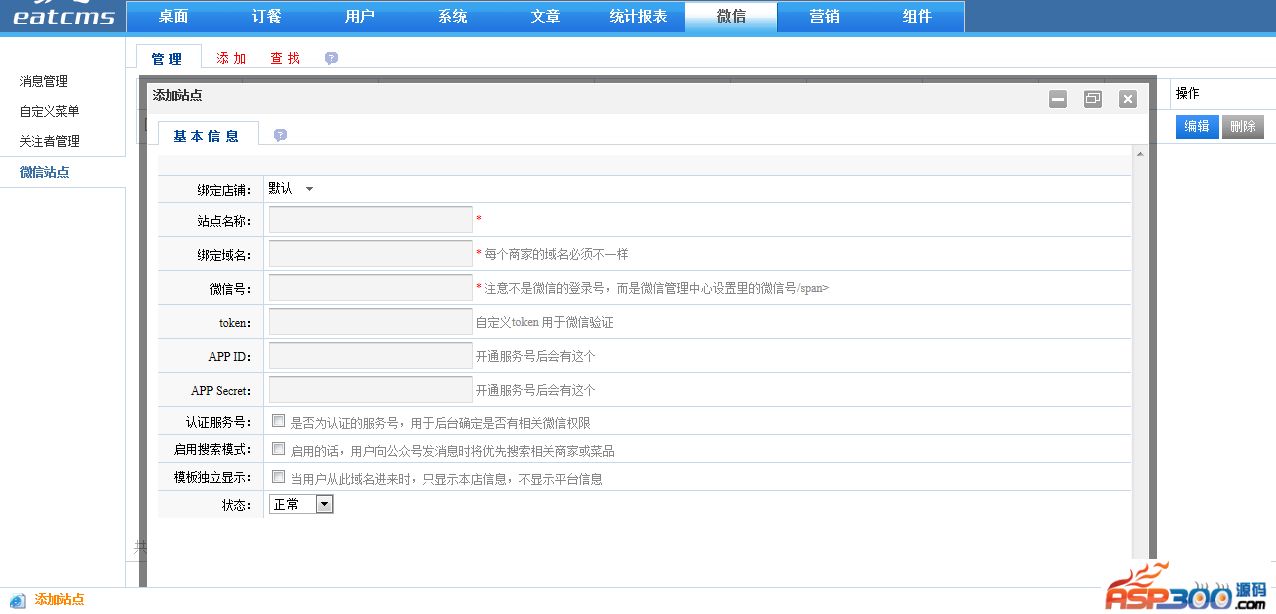Enable the 认证服务号 checkbox
Image resolution: width=1276 pixels, height=614 pixels.
[x=279, y=421]
